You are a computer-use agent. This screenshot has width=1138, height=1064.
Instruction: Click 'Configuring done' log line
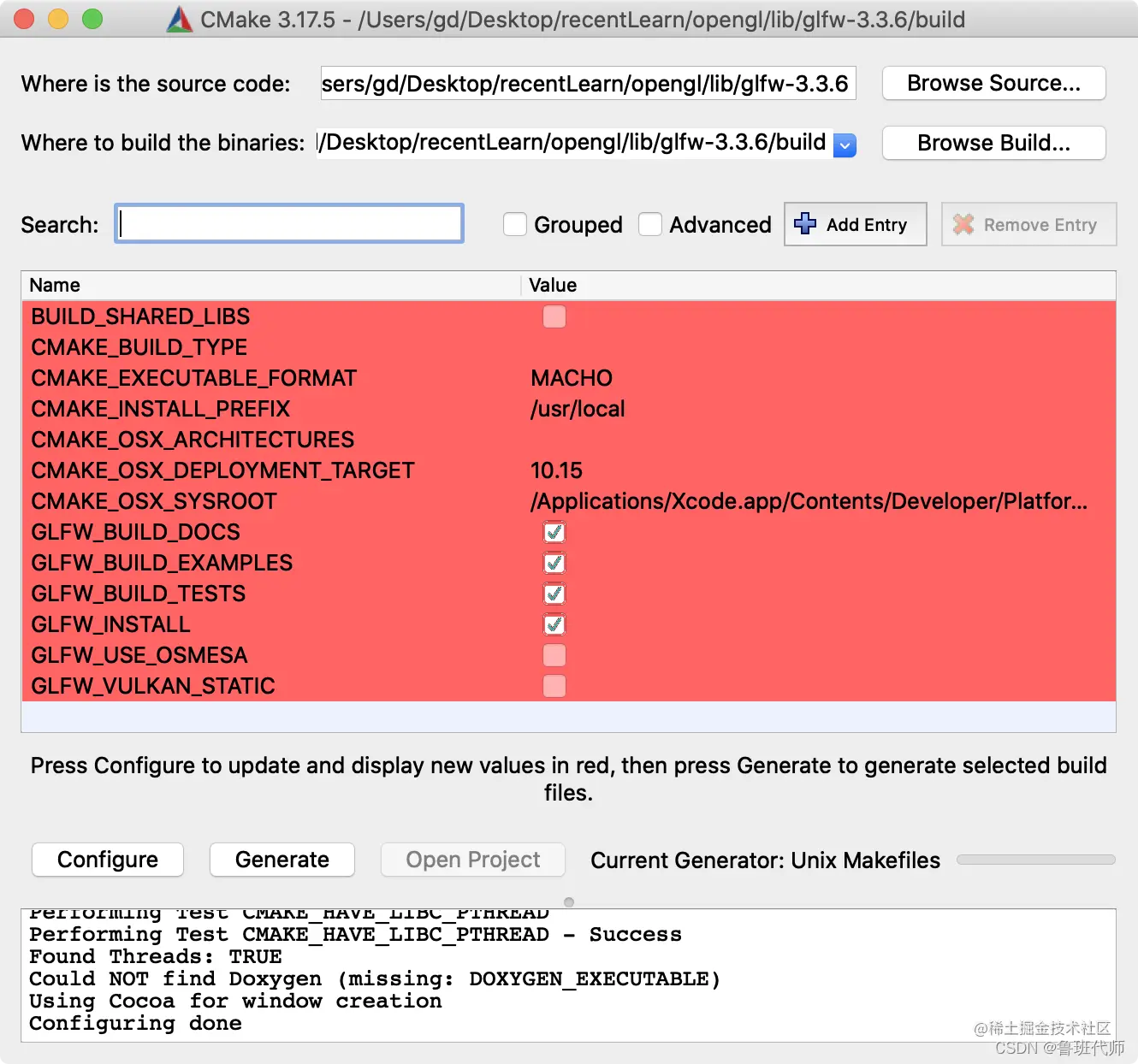pyautogui.click(x=135, y=1023)
